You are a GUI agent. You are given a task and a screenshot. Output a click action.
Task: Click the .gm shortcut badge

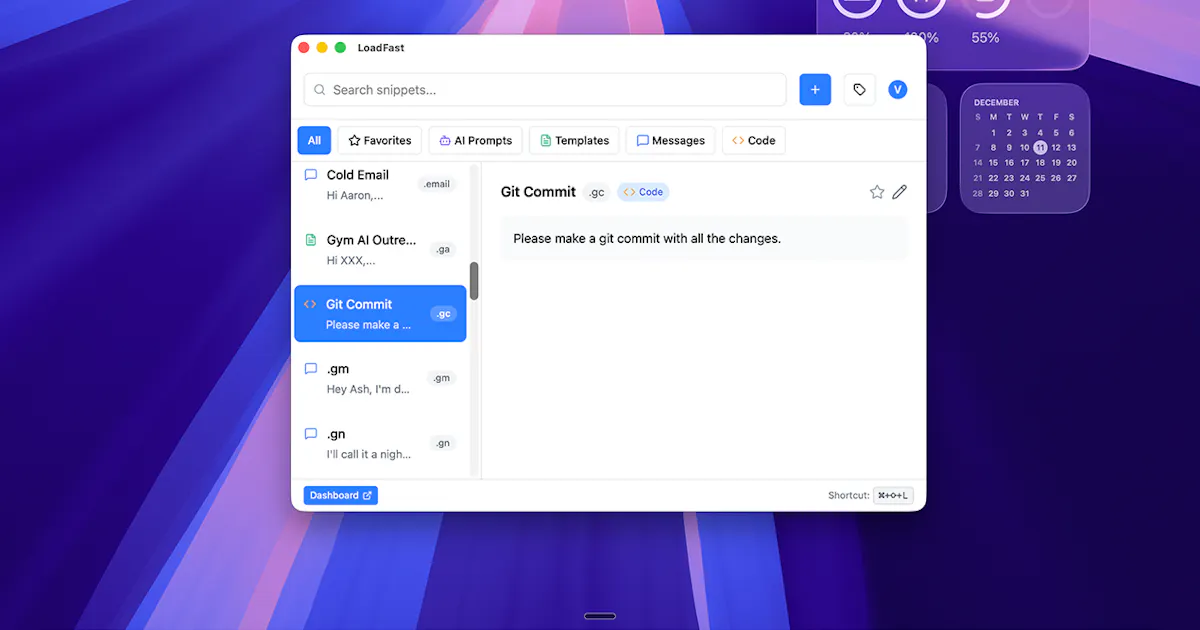[441, 378]
